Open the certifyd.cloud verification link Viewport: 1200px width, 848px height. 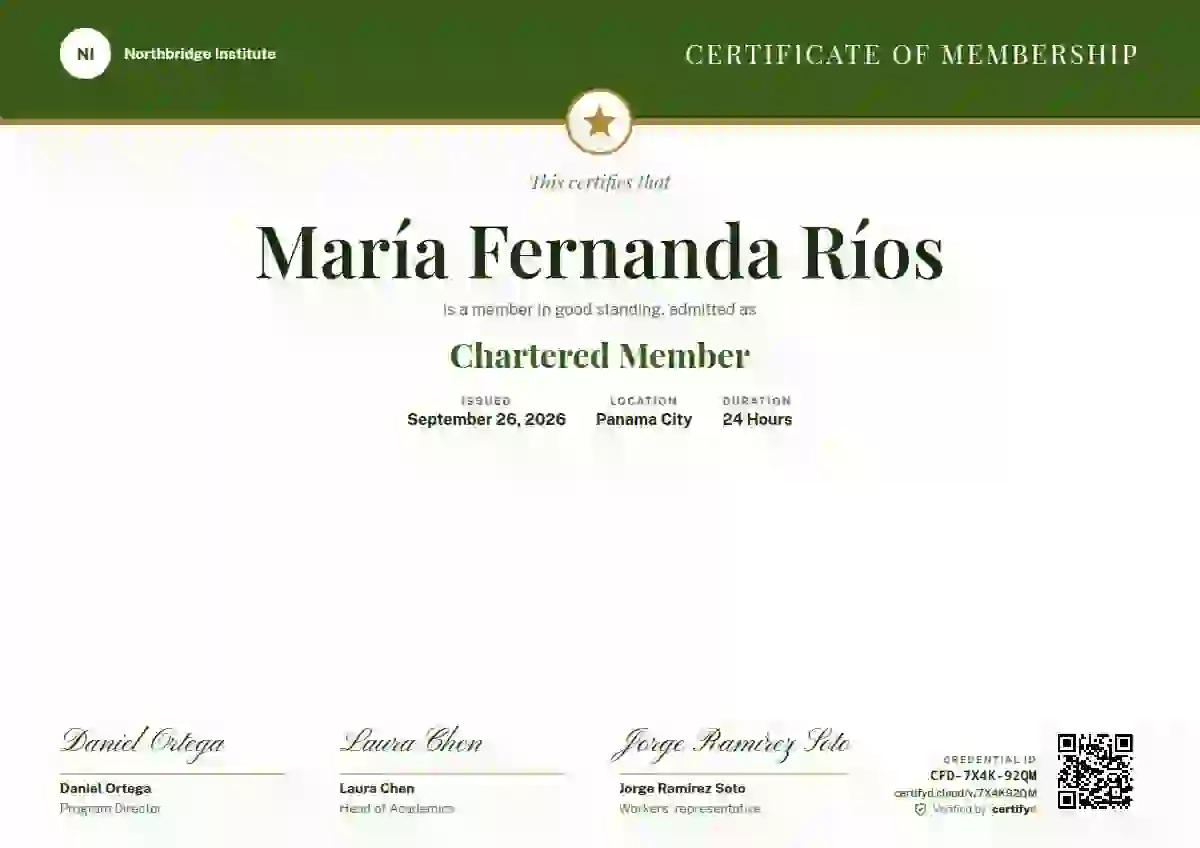tap(965, 793)
